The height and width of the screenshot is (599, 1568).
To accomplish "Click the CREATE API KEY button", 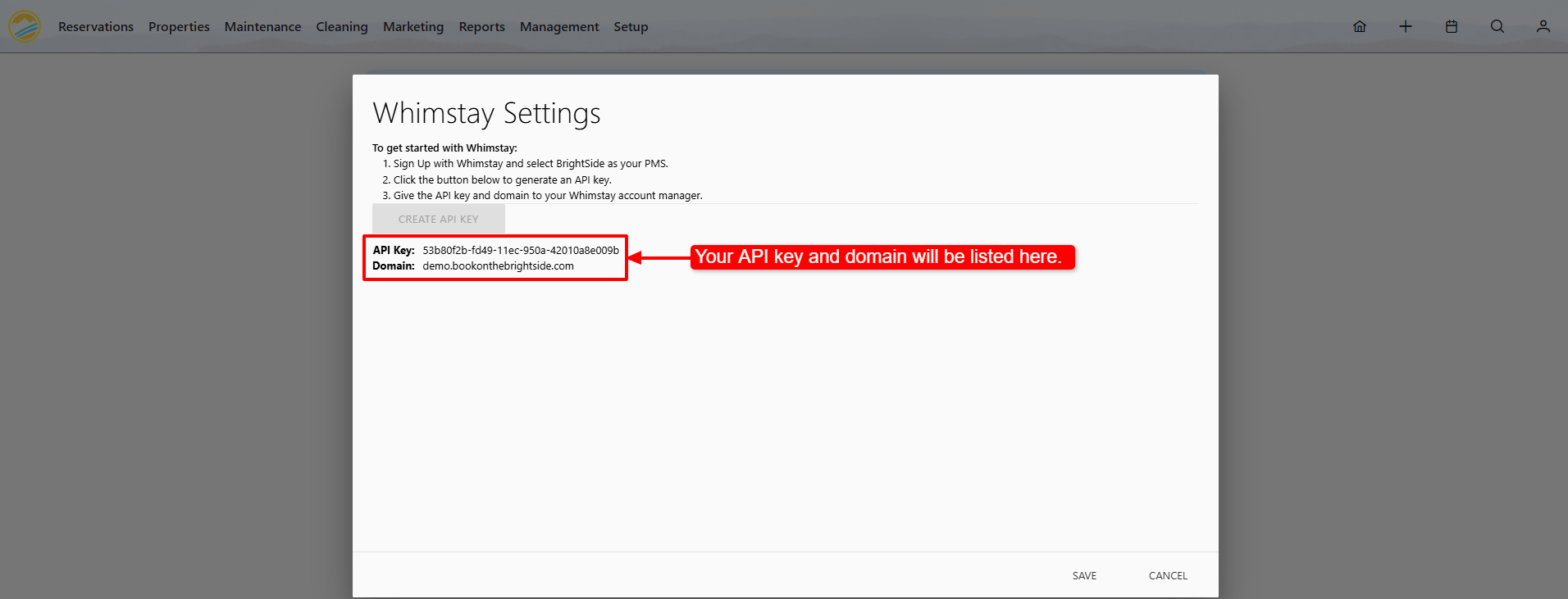I will coord(439,219).
